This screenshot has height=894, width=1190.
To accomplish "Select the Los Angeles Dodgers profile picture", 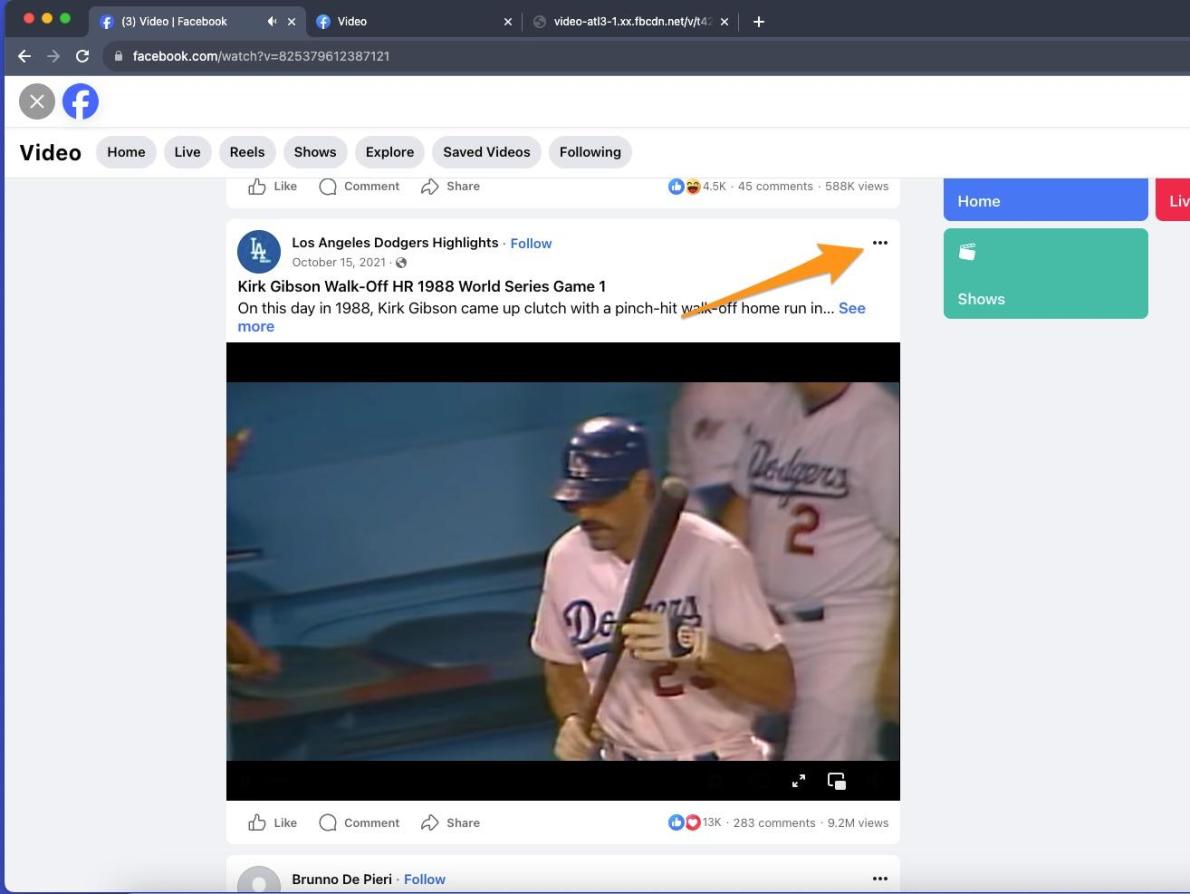I will click(258, 251).
